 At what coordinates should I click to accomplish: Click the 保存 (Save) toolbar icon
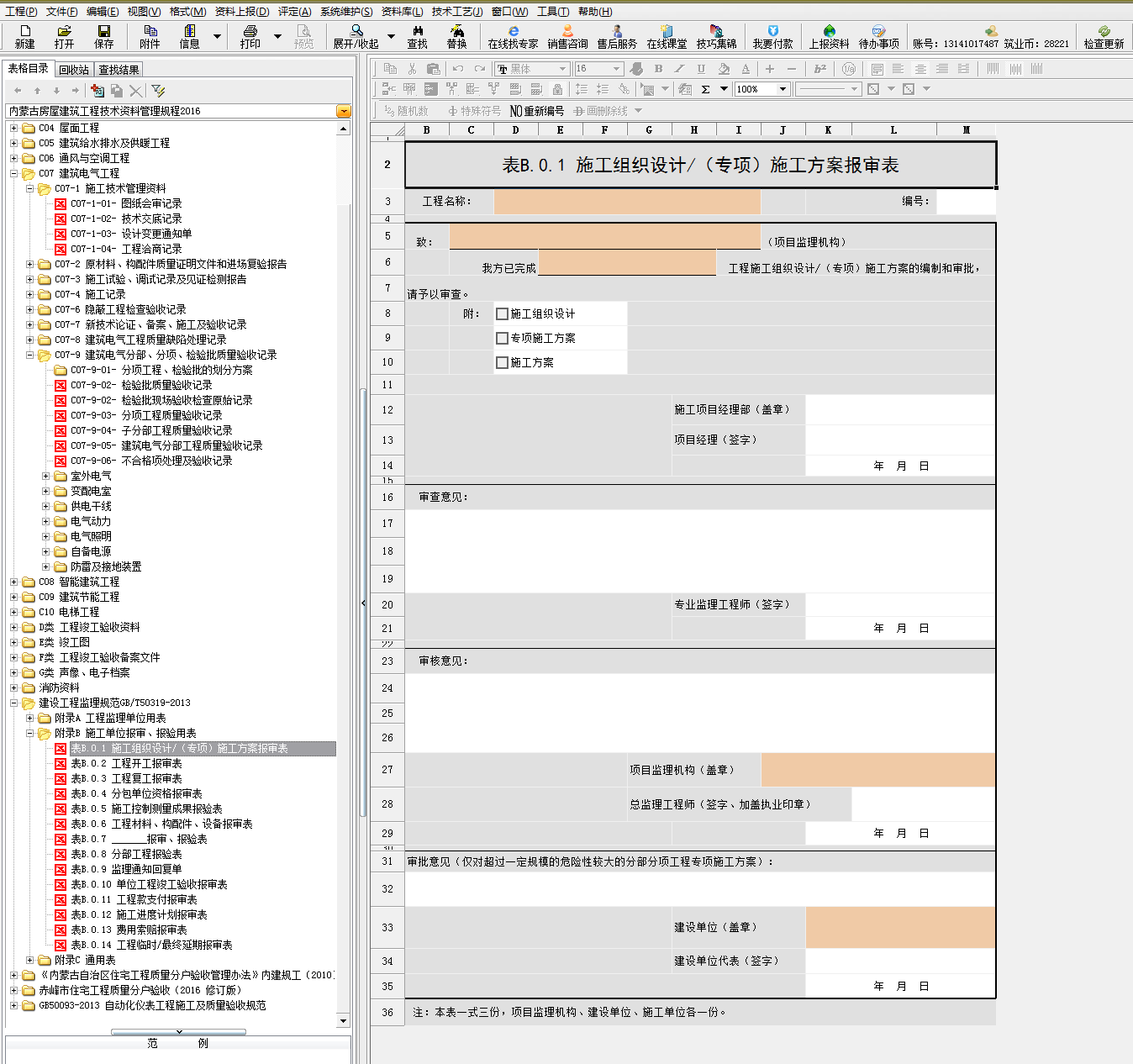(x=103, y=37)
